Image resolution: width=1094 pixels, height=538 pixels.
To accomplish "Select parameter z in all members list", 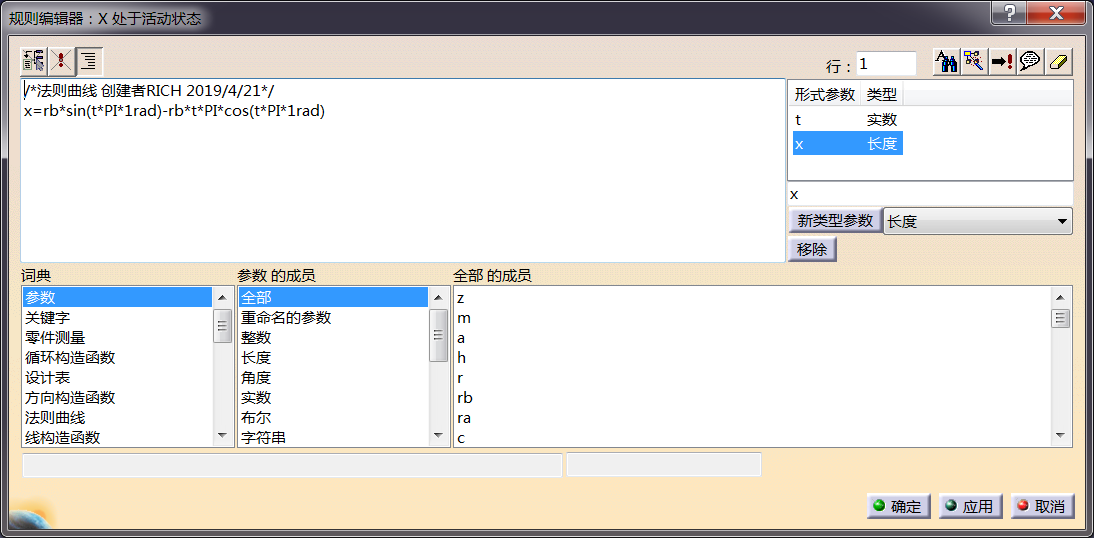I will tap(753, 298).
